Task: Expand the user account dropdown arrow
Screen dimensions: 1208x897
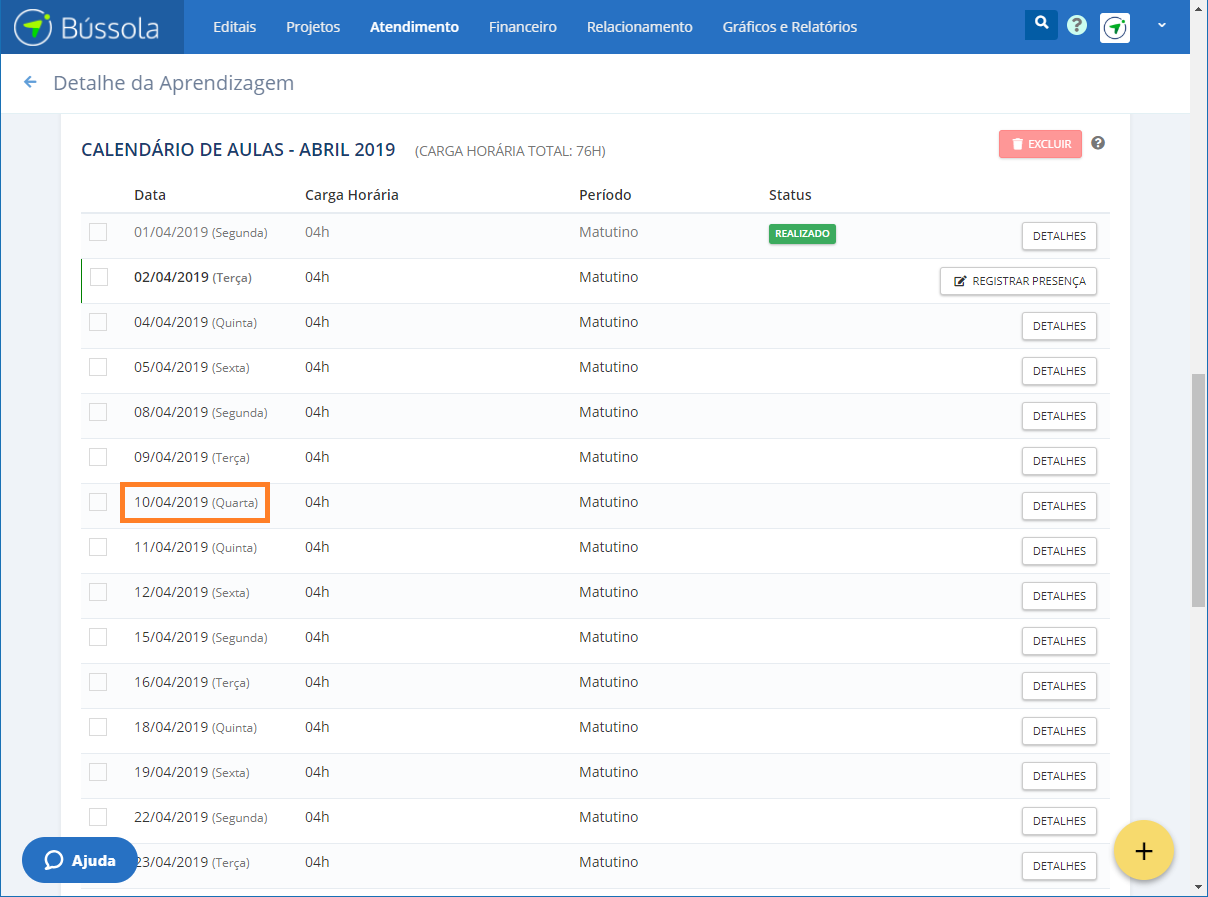Action: click(1161, 26)
